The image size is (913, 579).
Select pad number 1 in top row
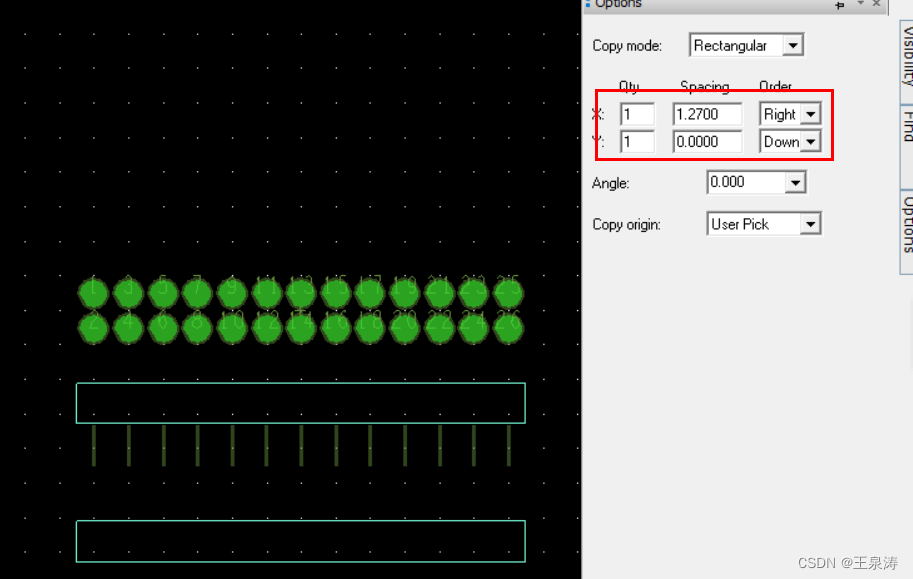[93, 293]
